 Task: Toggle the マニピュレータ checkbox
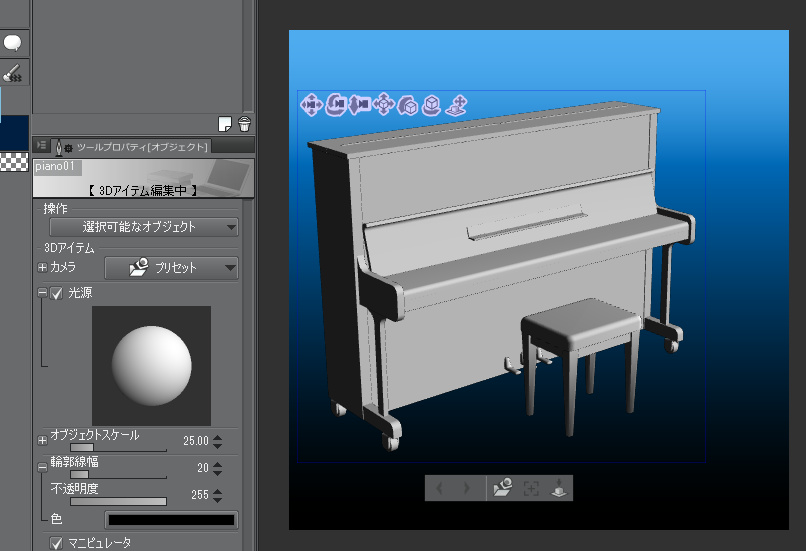pyautogui.click(x=56, y=543)
